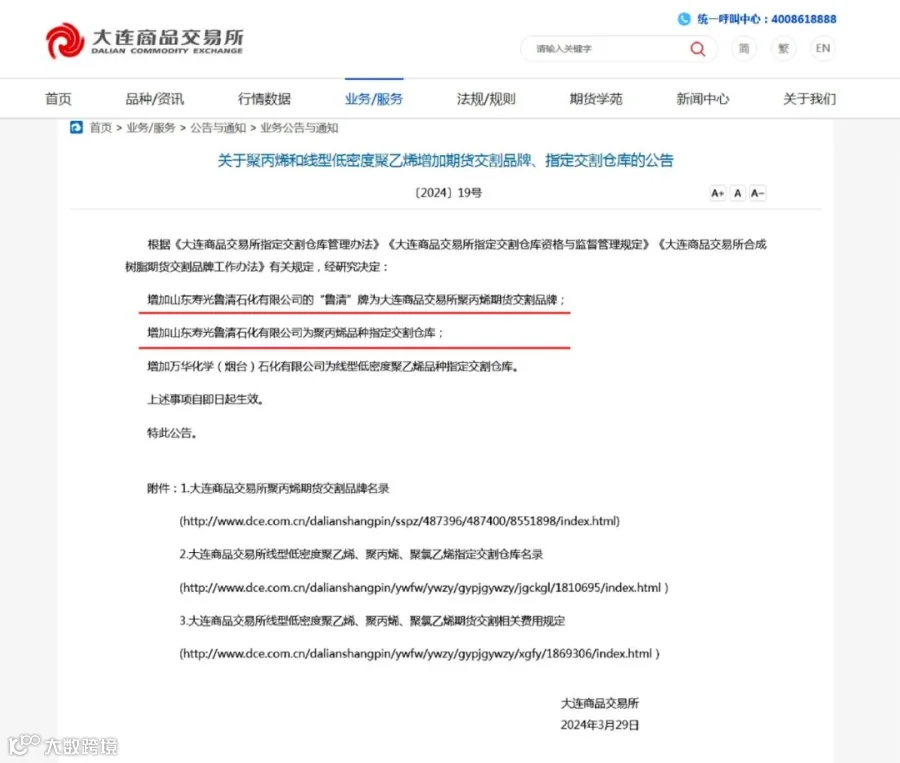Click the line adding 鲁清石化 as 聚丙烯 delivery warehouse

295,333
